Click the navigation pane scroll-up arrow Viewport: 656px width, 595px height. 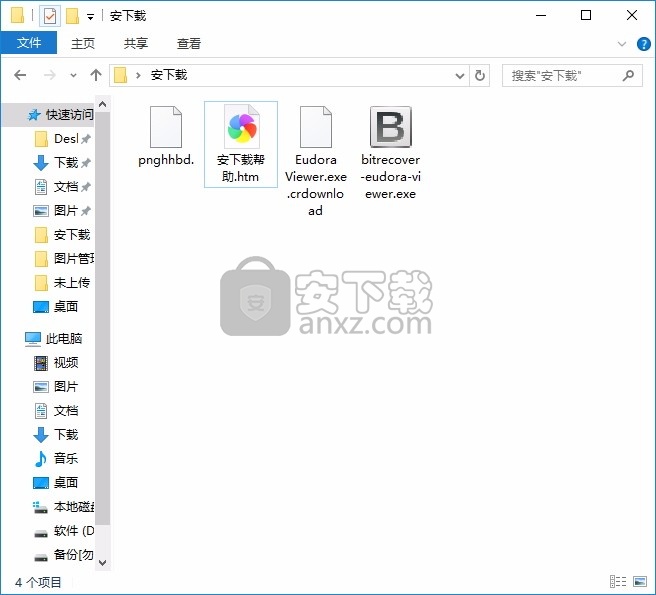pyautogui.click(x=102, y=104)
